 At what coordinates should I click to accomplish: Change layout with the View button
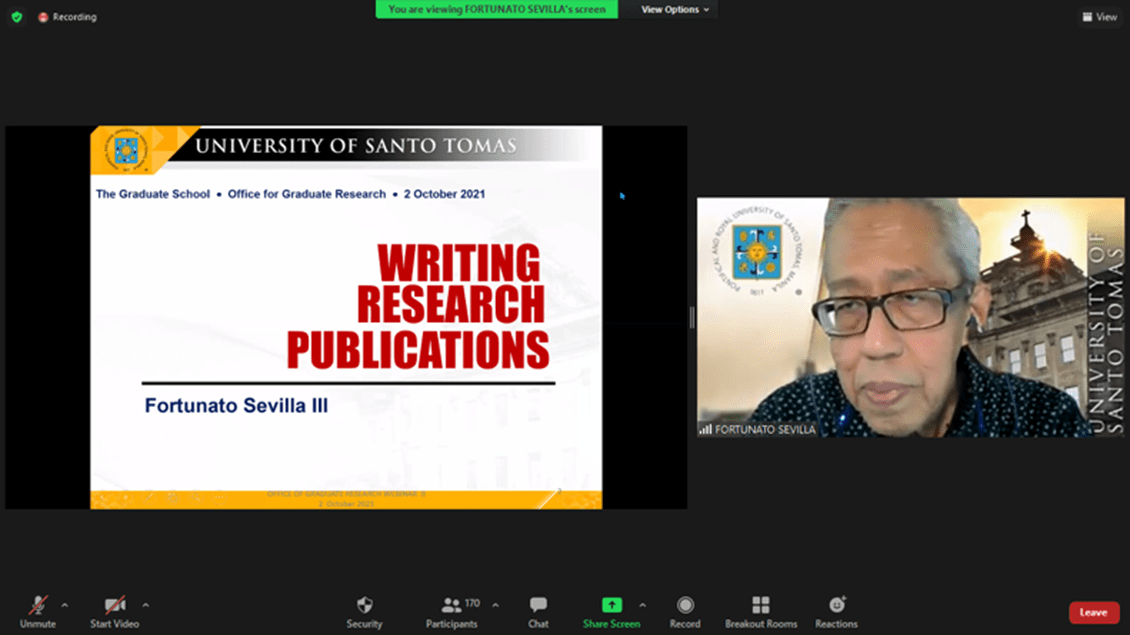(1100, 17)
